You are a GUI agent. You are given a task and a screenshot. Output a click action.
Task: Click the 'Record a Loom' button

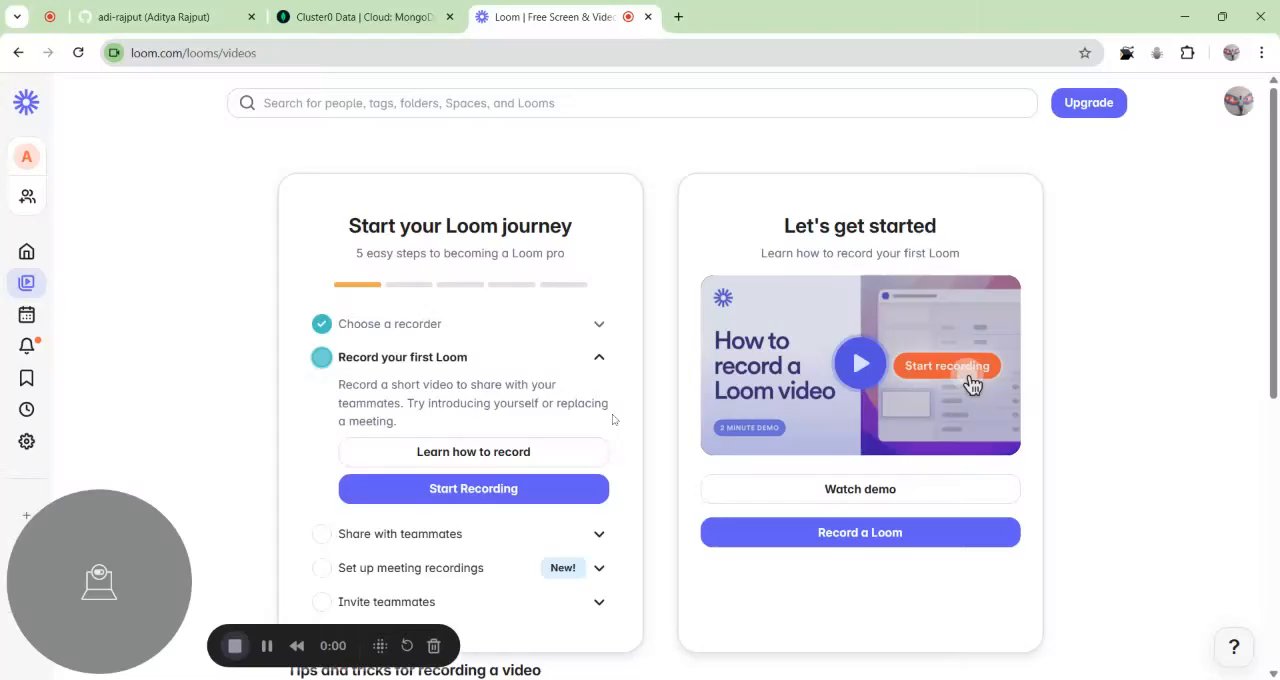click(x=860, y=533)
